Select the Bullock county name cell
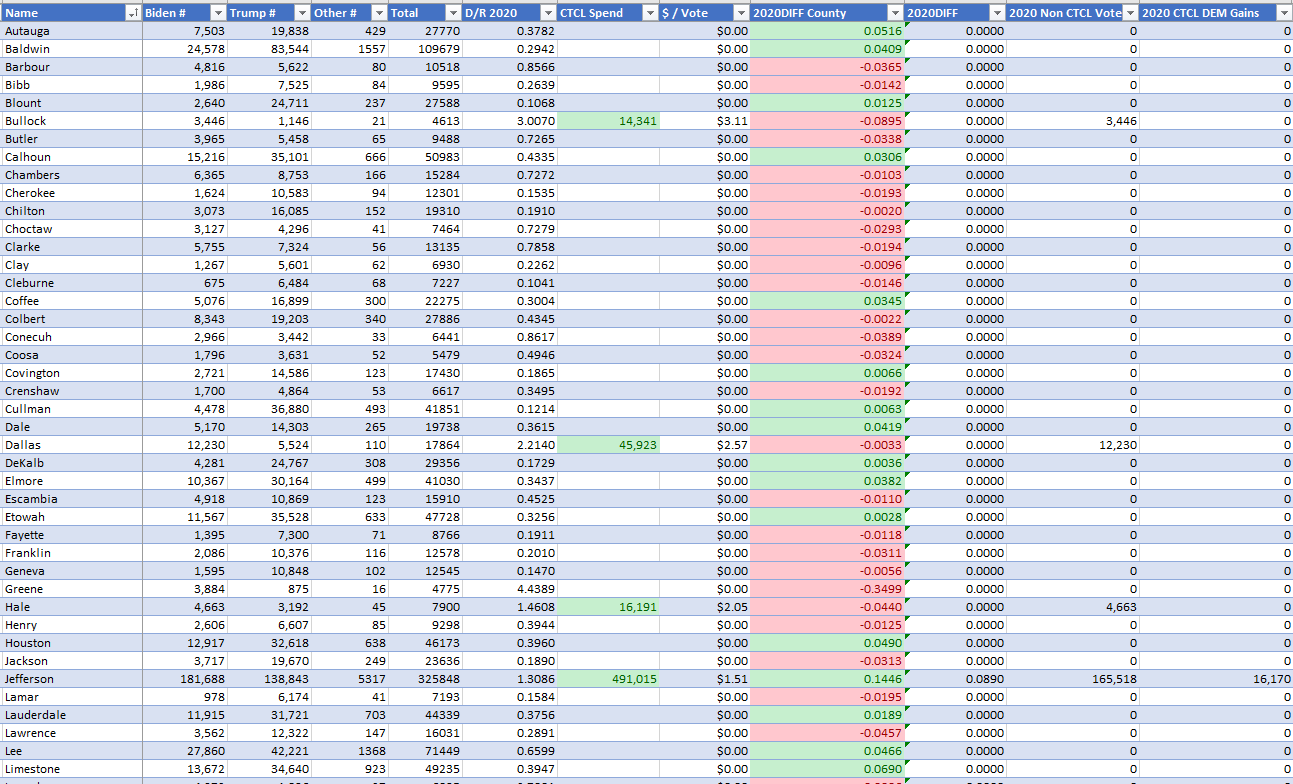This screenshot has height=784, width=1293. [71, 121]
